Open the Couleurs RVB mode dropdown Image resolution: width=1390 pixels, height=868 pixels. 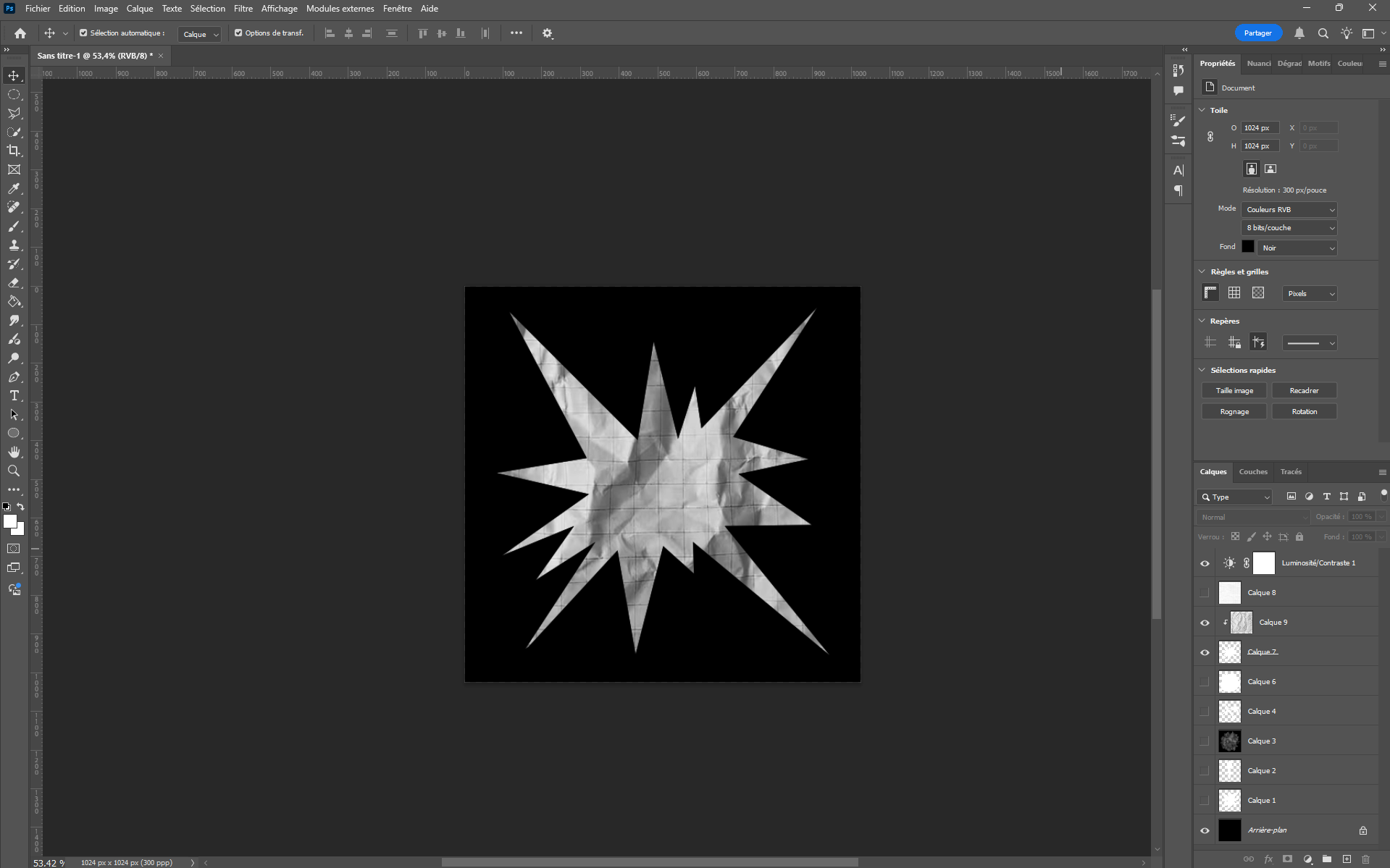(1289, 209)
